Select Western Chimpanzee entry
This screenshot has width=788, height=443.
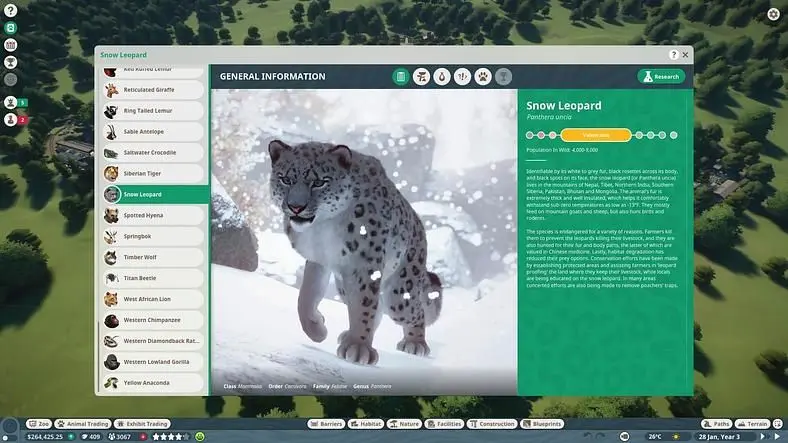tap(153, 320)
